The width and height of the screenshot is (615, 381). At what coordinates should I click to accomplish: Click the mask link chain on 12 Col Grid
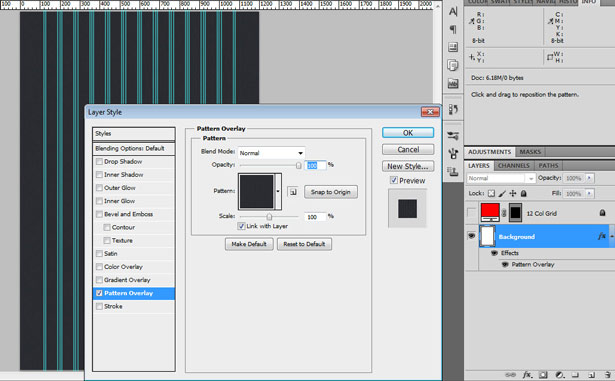click(504, 213)
